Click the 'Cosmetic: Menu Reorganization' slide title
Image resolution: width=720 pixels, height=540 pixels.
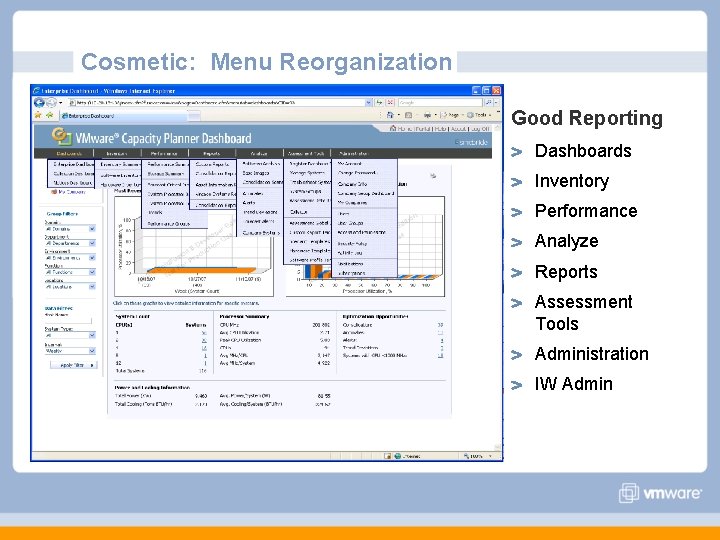(266, 62)
